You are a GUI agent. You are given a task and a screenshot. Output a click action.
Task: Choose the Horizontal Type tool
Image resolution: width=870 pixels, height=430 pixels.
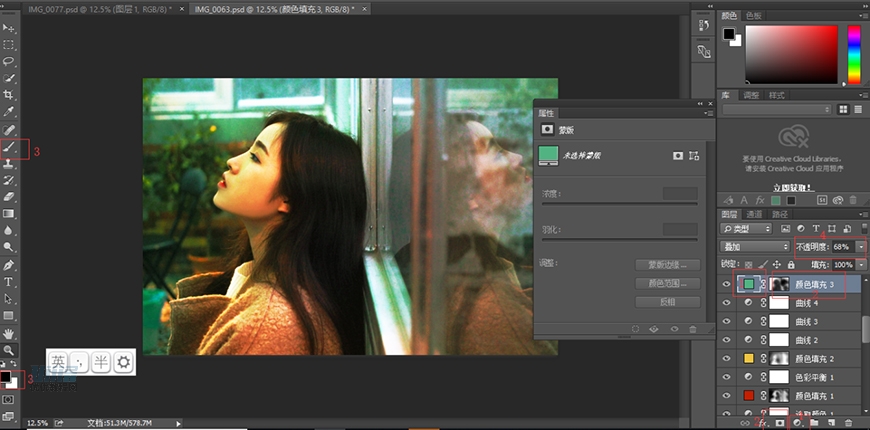click(9, 282)
